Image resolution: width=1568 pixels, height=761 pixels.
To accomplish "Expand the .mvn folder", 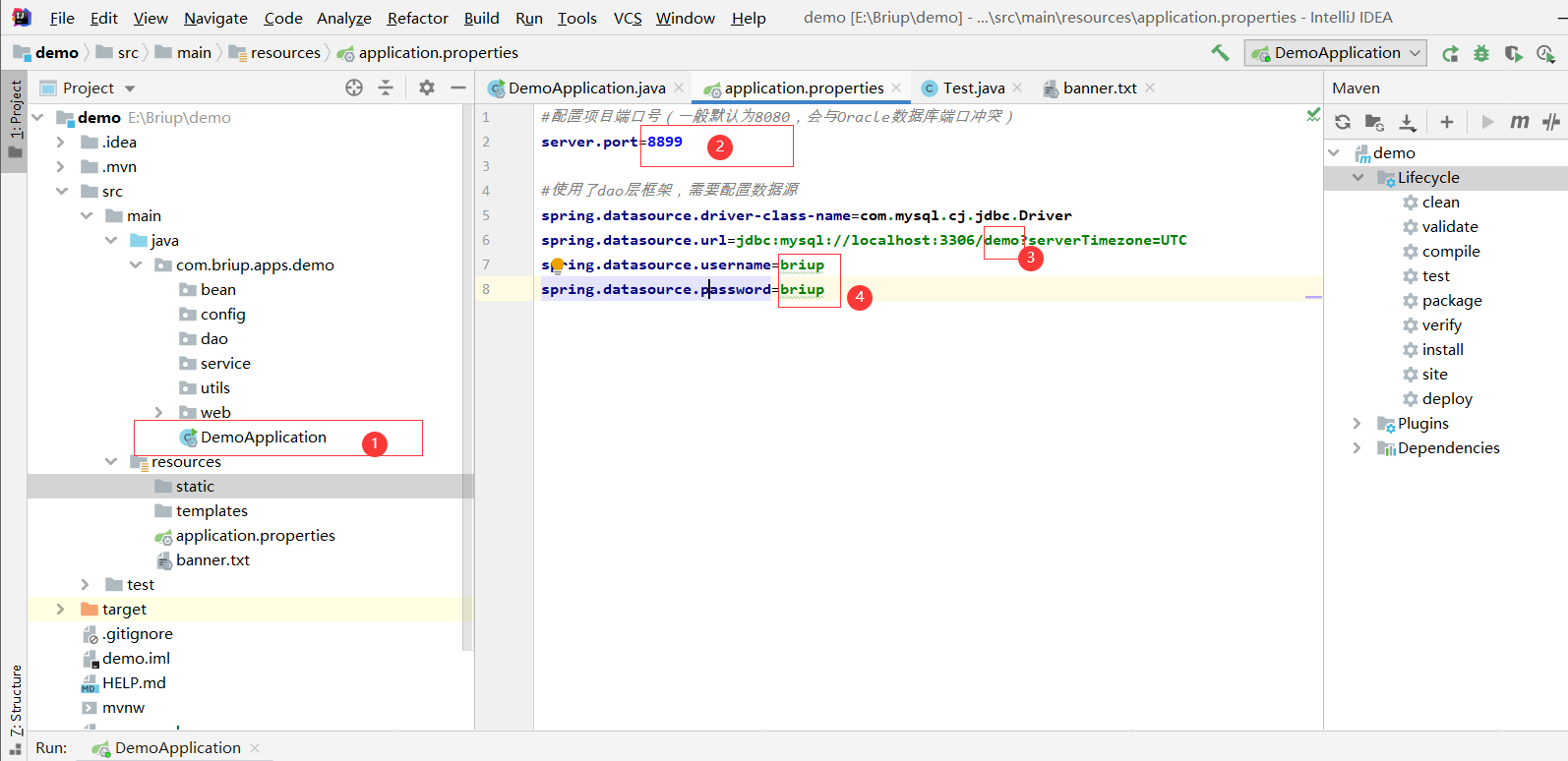I will pos(60,166).
